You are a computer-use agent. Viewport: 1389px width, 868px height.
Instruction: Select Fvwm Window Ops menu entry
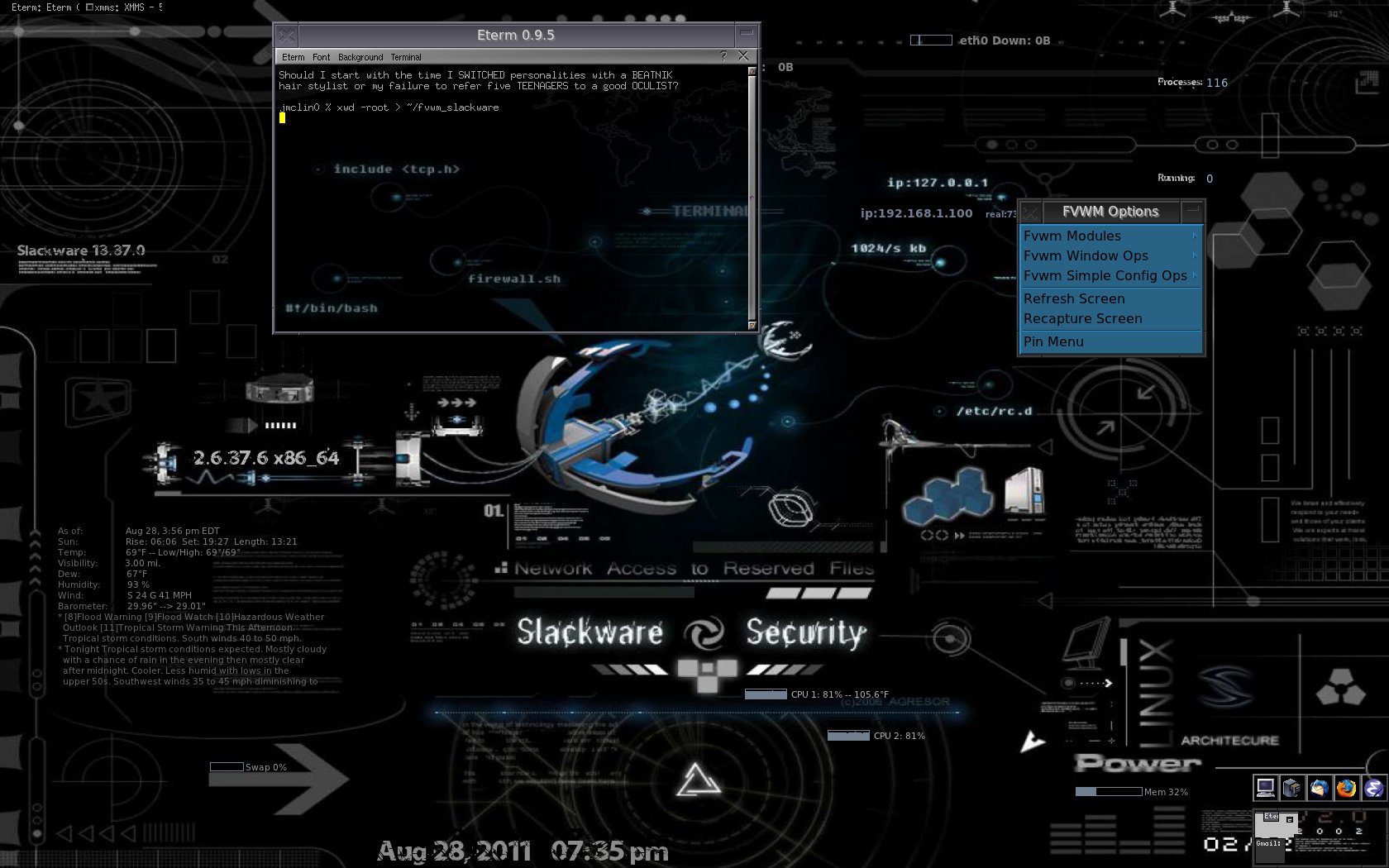click(x=1110, y=256)
